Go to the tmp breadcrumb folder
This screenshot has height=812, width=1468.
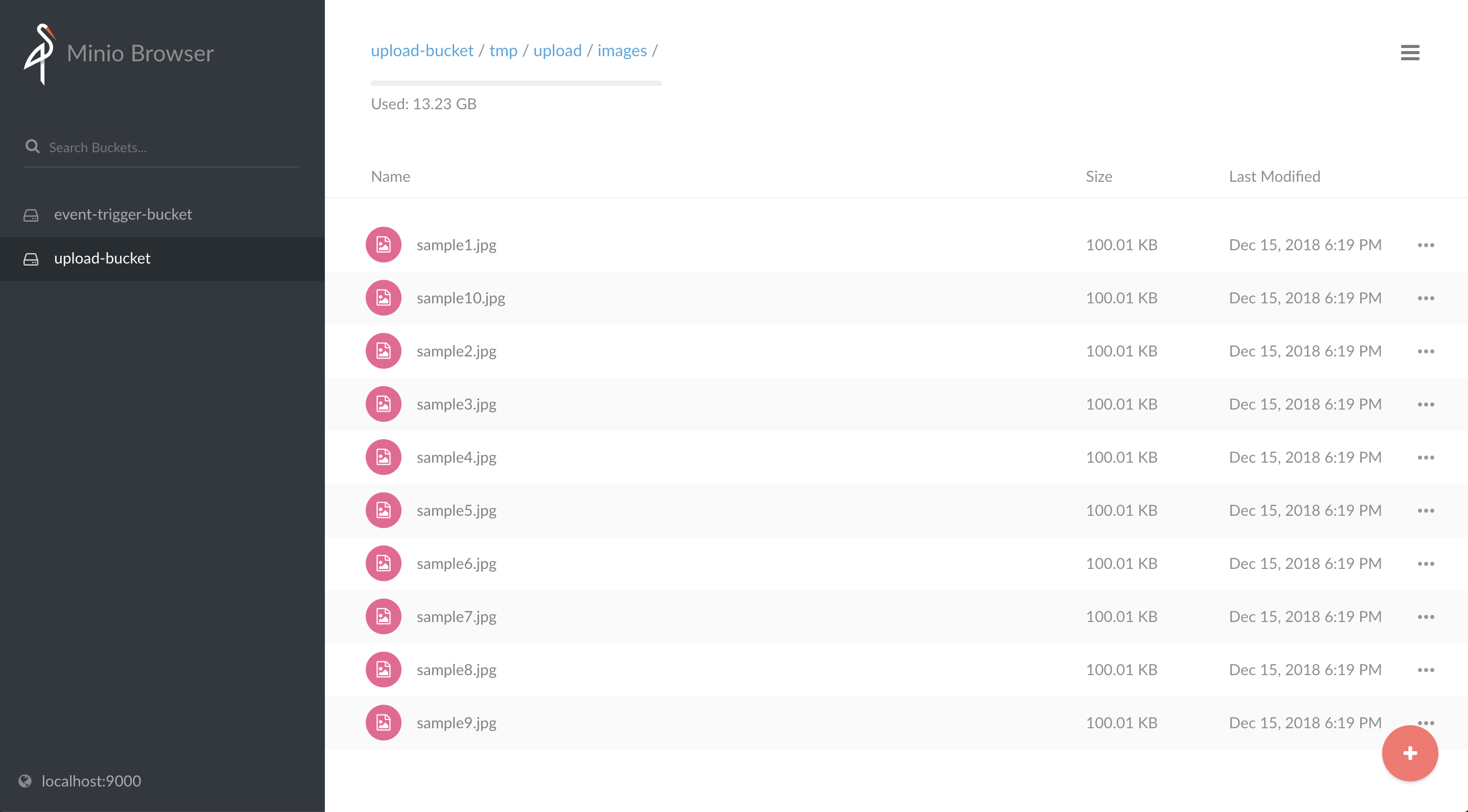[x=503, y=51]
